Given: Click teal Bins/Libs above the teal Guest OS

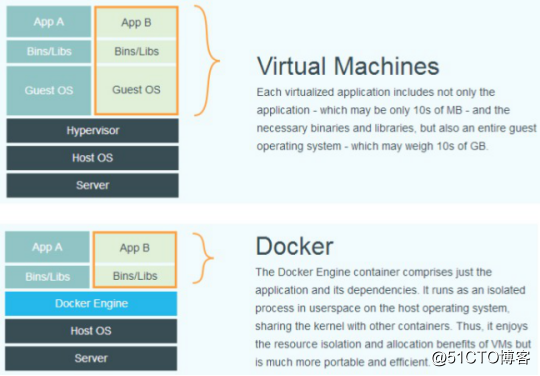Looking at the screenshot, I should click(x=49, y=52).
